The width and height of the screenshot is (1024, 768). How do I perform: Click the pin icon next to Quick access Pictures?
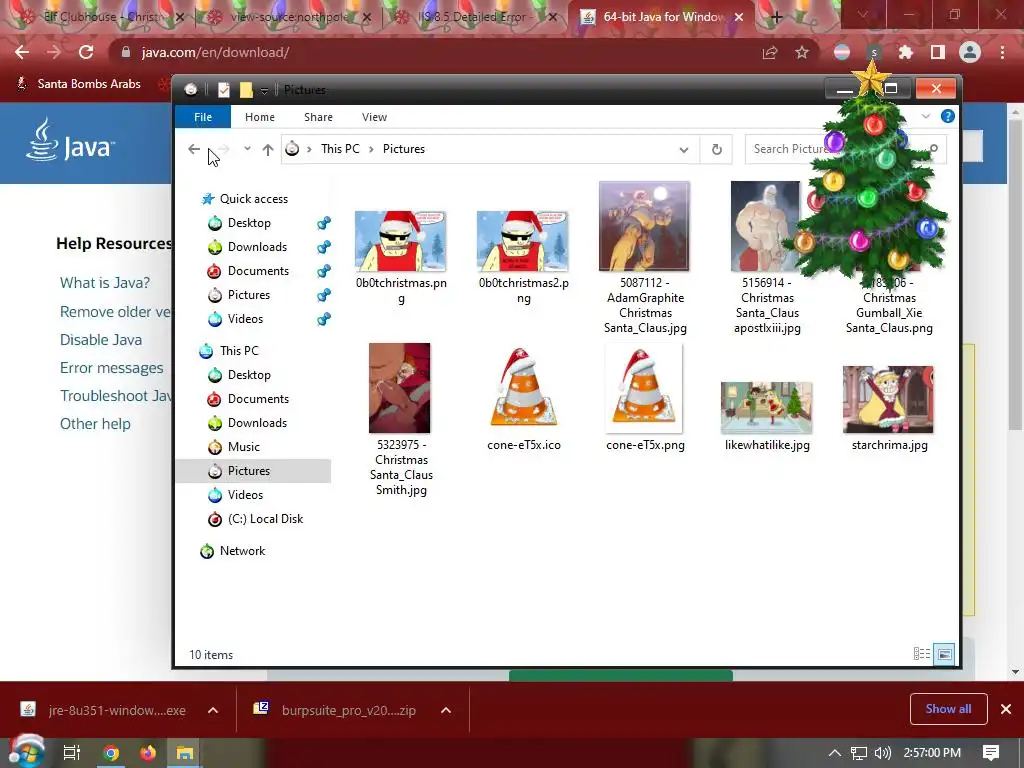324,295
